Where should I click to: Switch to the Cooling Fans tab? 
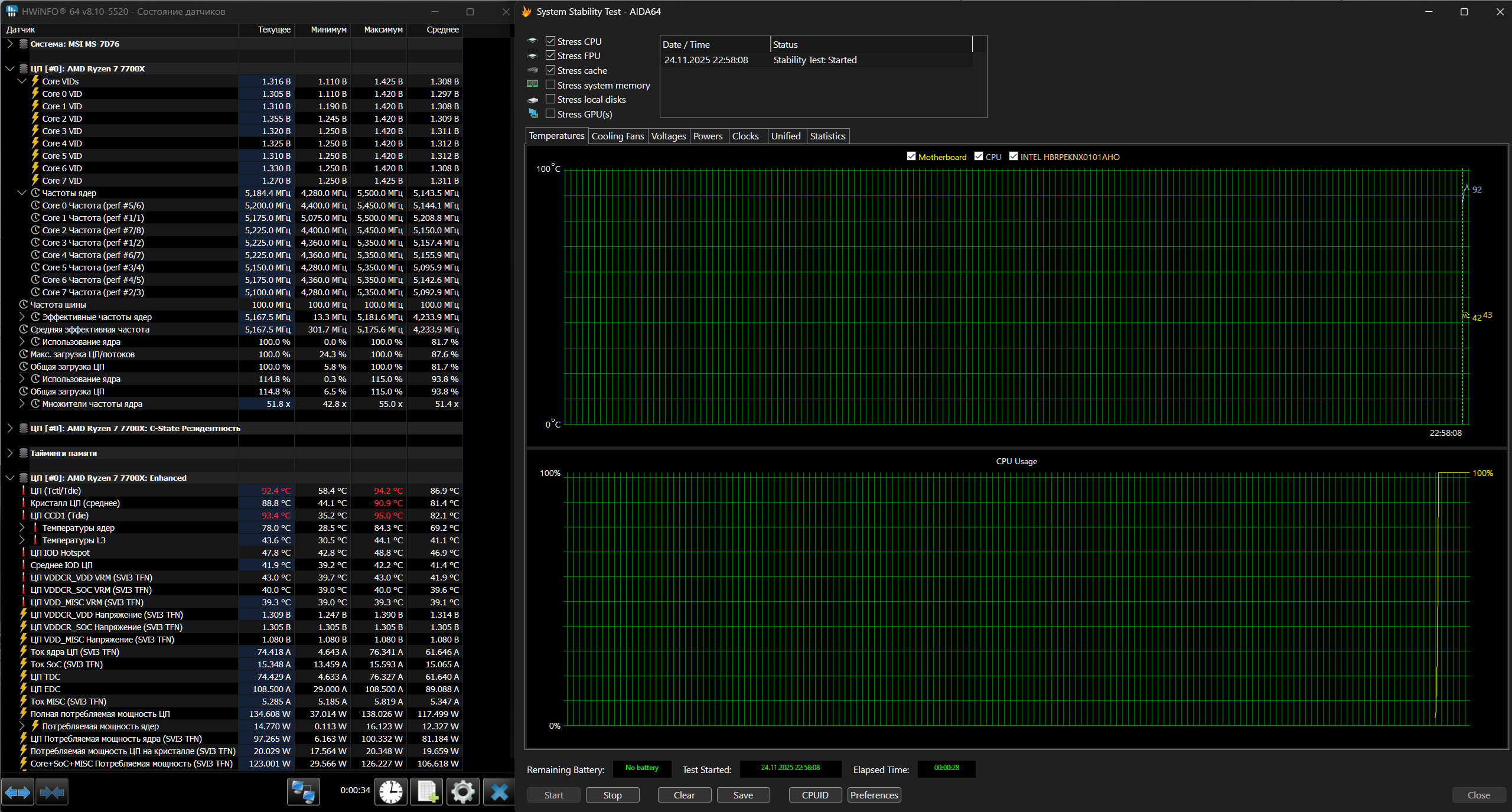(x=617, y=136)
